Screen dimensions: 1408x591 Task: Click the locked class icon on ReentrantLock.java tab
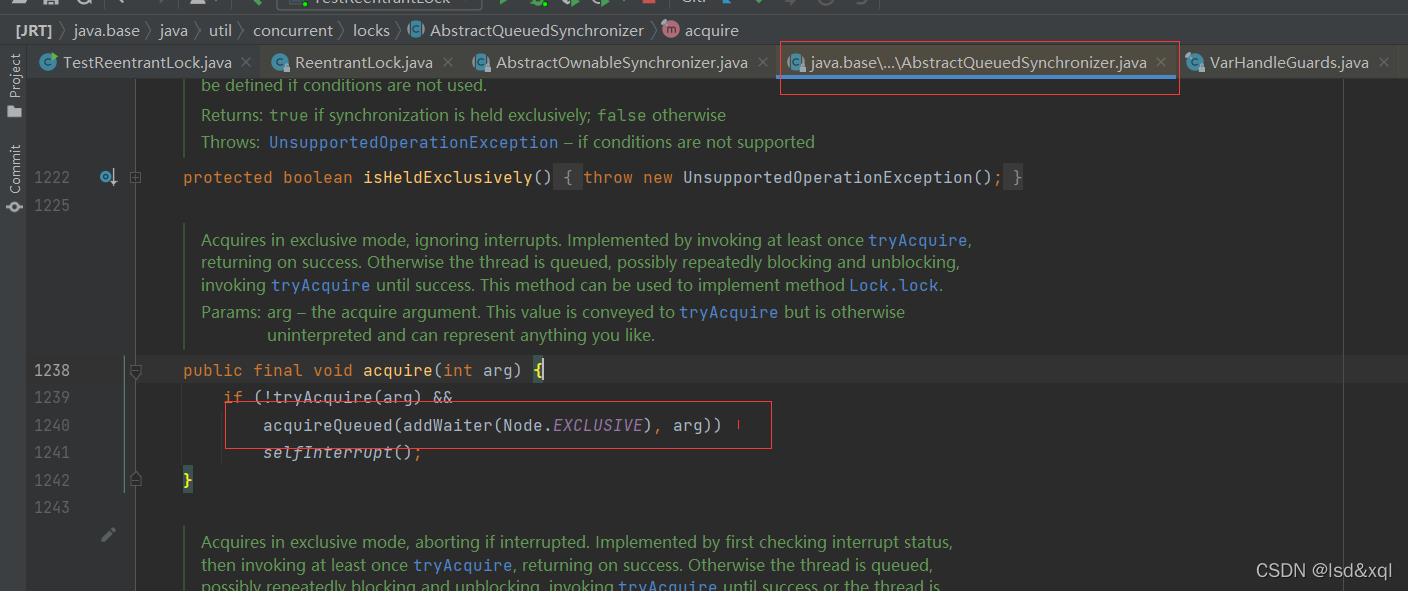point(280,62)
